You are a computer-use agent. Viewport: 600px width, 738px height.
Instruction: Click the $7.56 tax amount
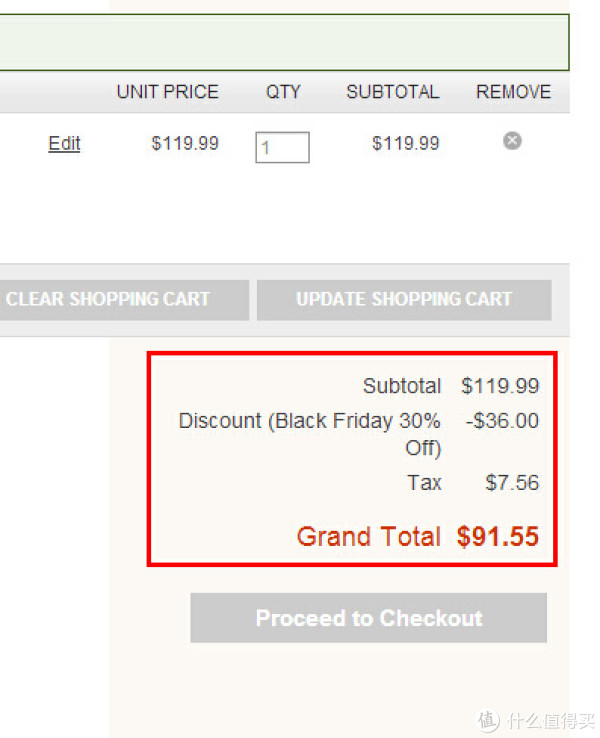click(512, 483)
